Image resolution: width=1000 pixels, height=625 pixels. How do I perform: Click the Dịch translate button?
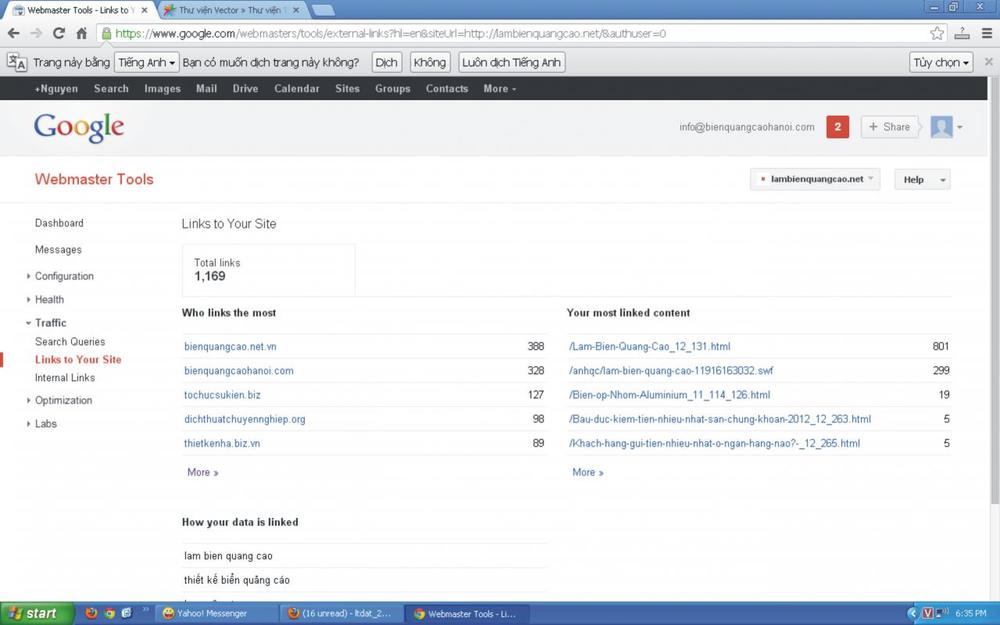pos(386,62)
